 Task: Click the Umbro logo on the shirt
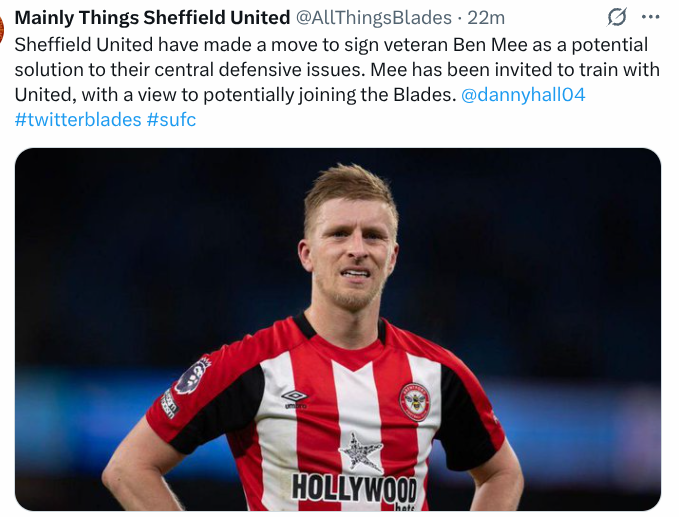click(x=294, y=398)
